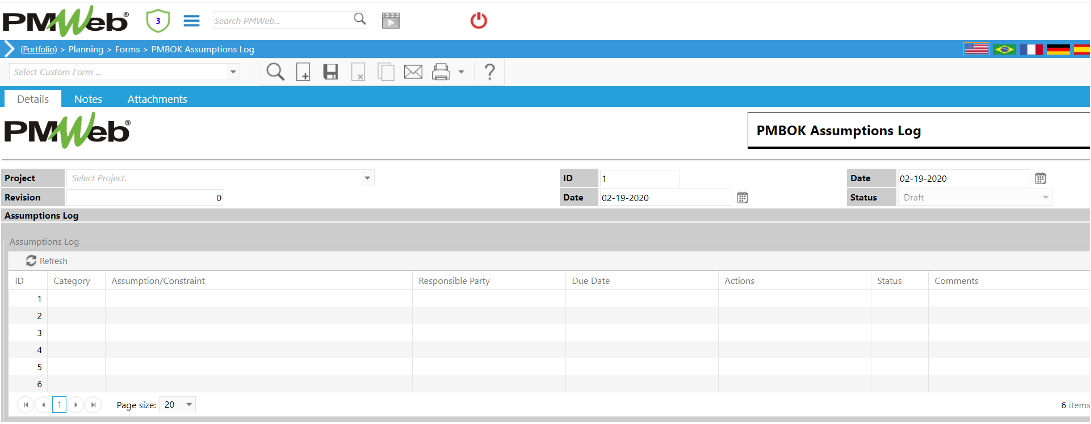
Task: Switch language with the US flag
Action: click(976, 49)
